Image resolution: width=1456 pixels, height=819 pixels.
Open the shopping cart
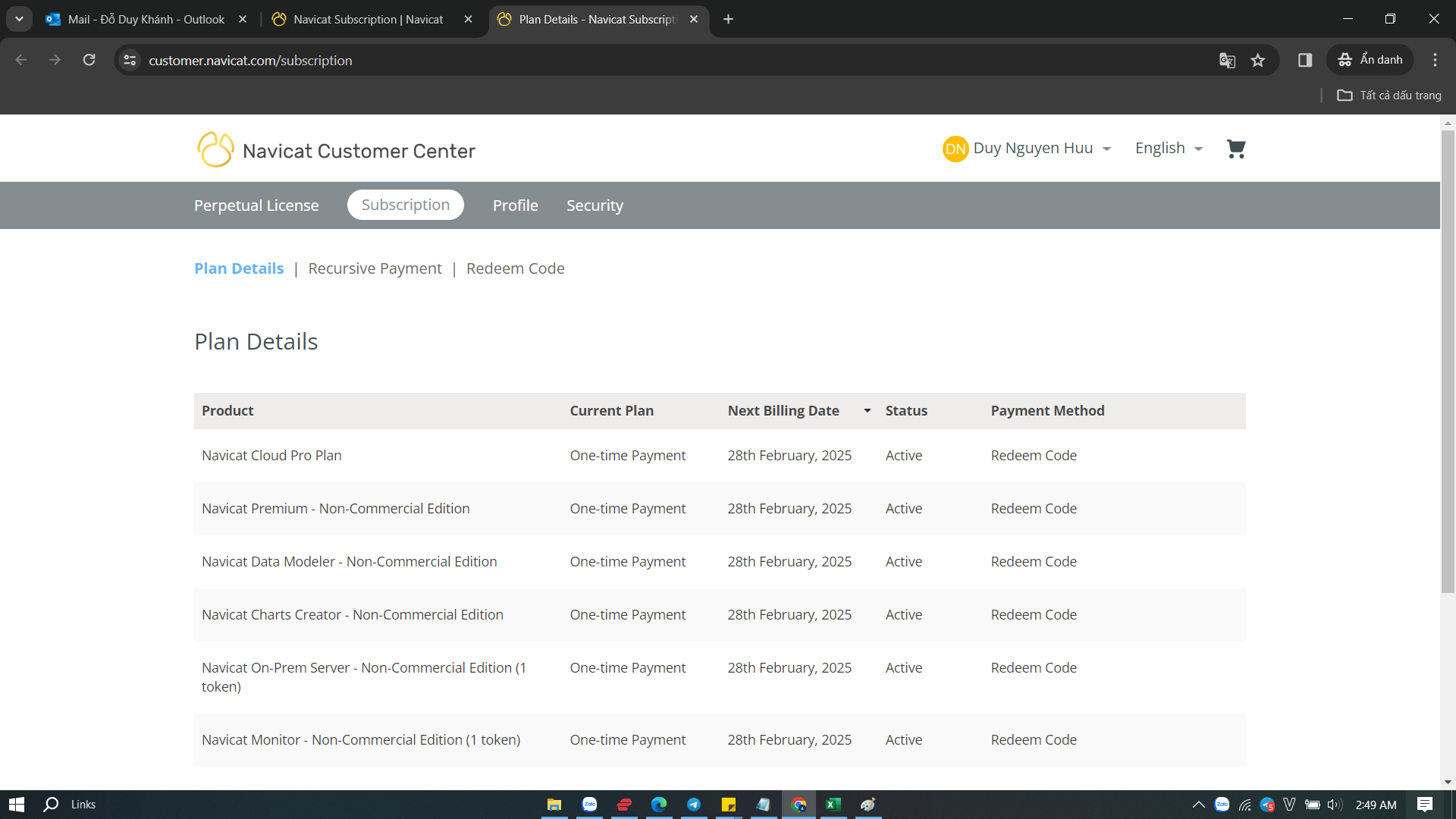(x=1236, y=149)
